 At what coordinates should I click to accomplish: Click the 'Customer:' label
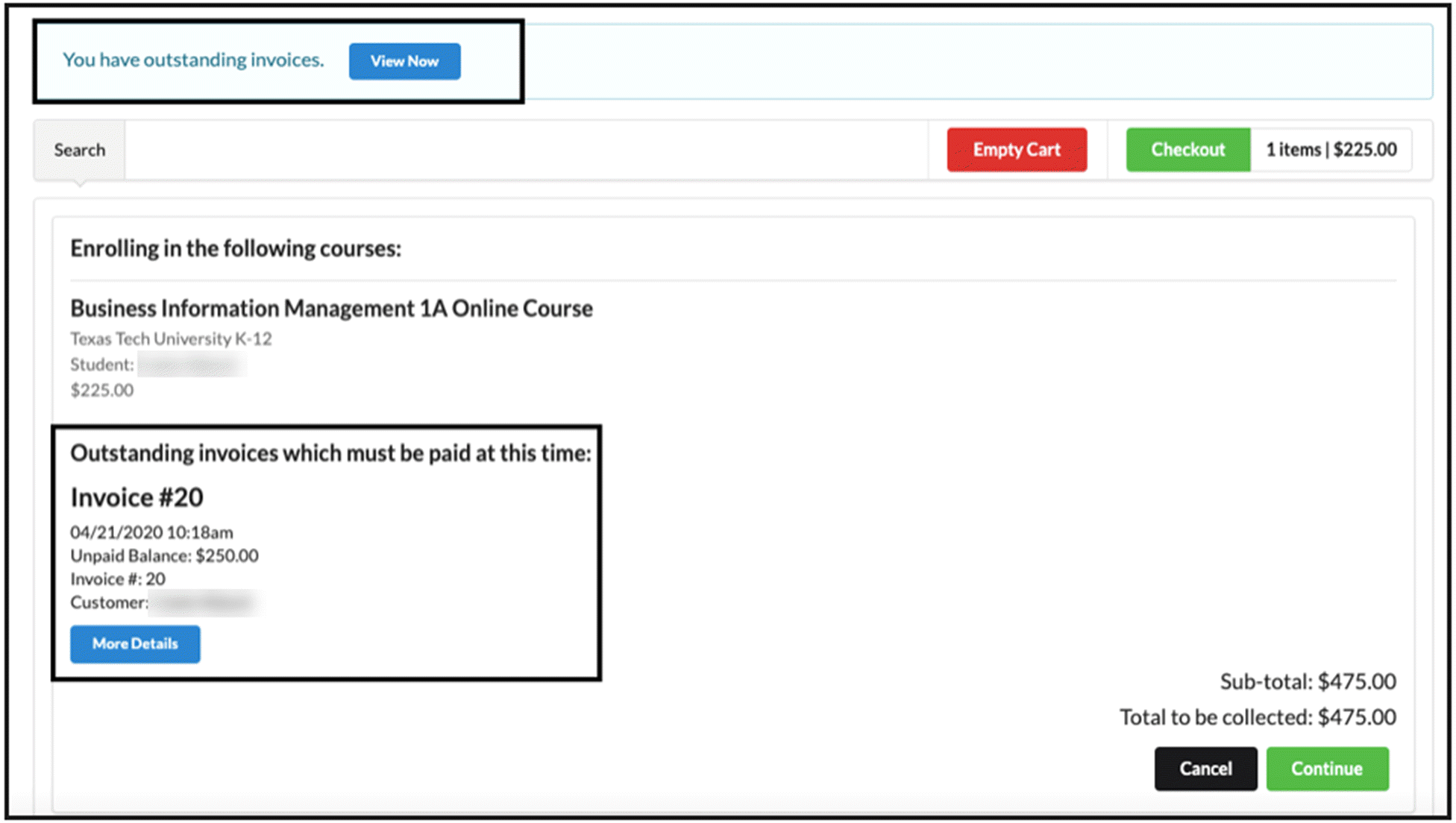(109, 602)
